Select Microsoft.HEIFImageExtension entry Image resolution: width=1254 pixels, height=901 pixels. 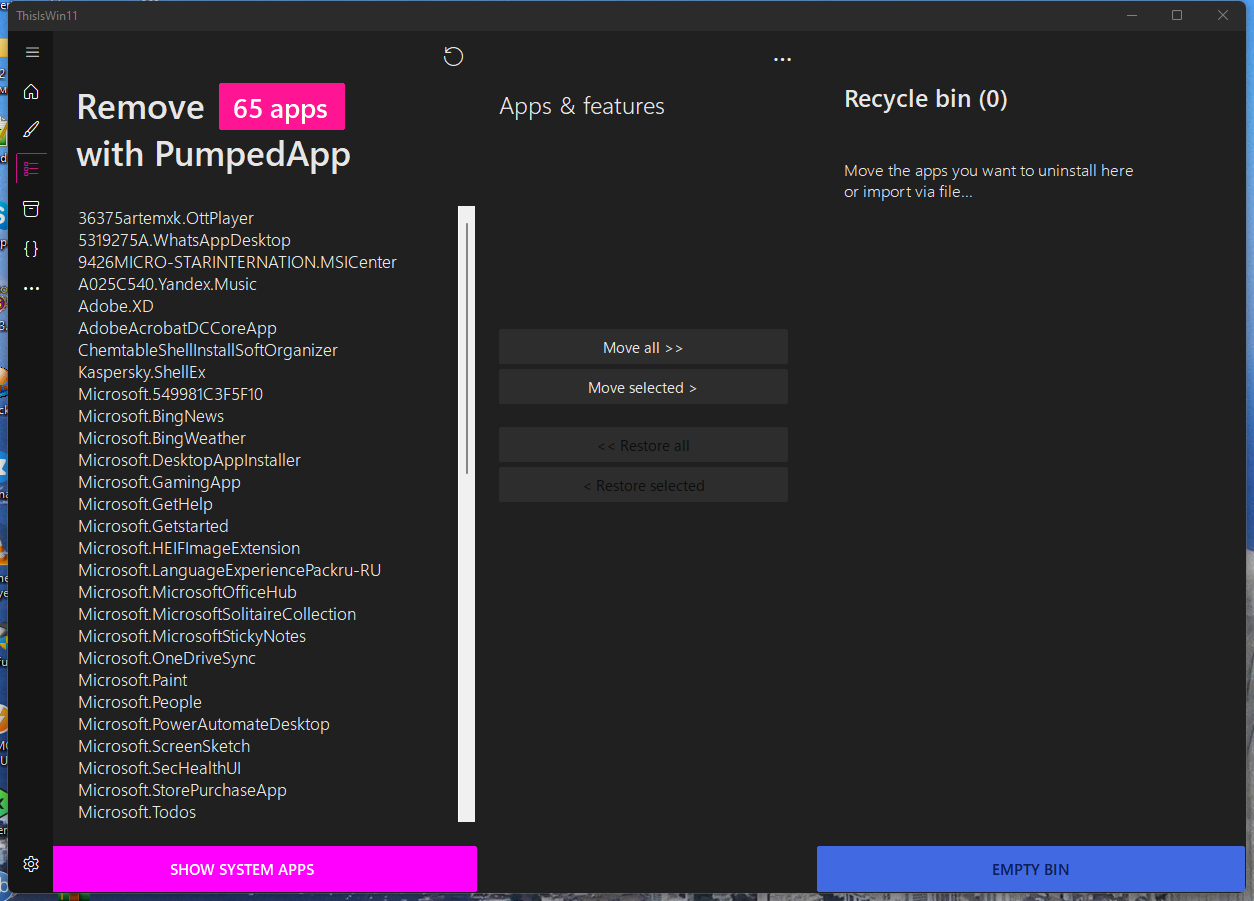pyautogui.click(x=189, y=548)
